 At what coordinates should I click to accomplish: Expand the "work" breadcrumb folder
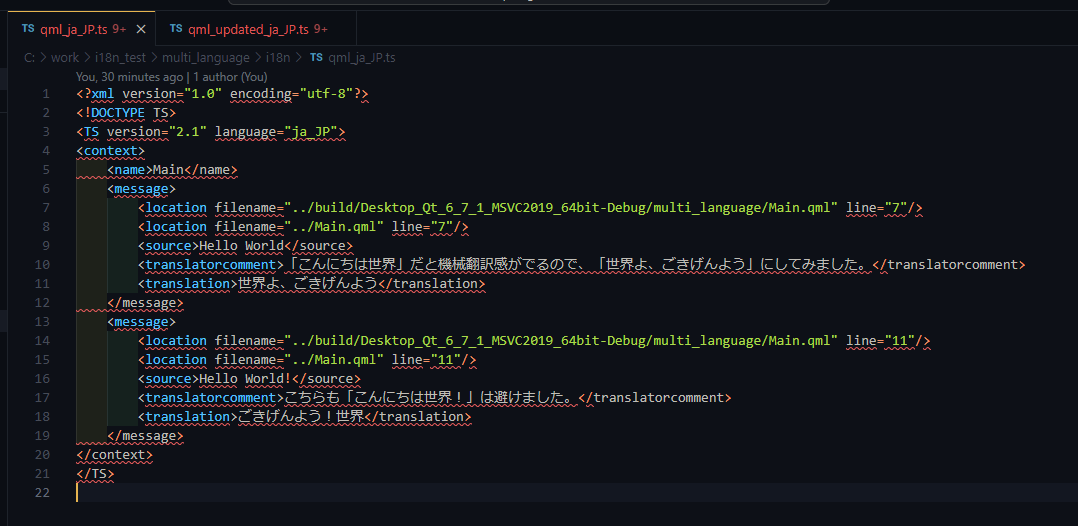click(65, 57)
